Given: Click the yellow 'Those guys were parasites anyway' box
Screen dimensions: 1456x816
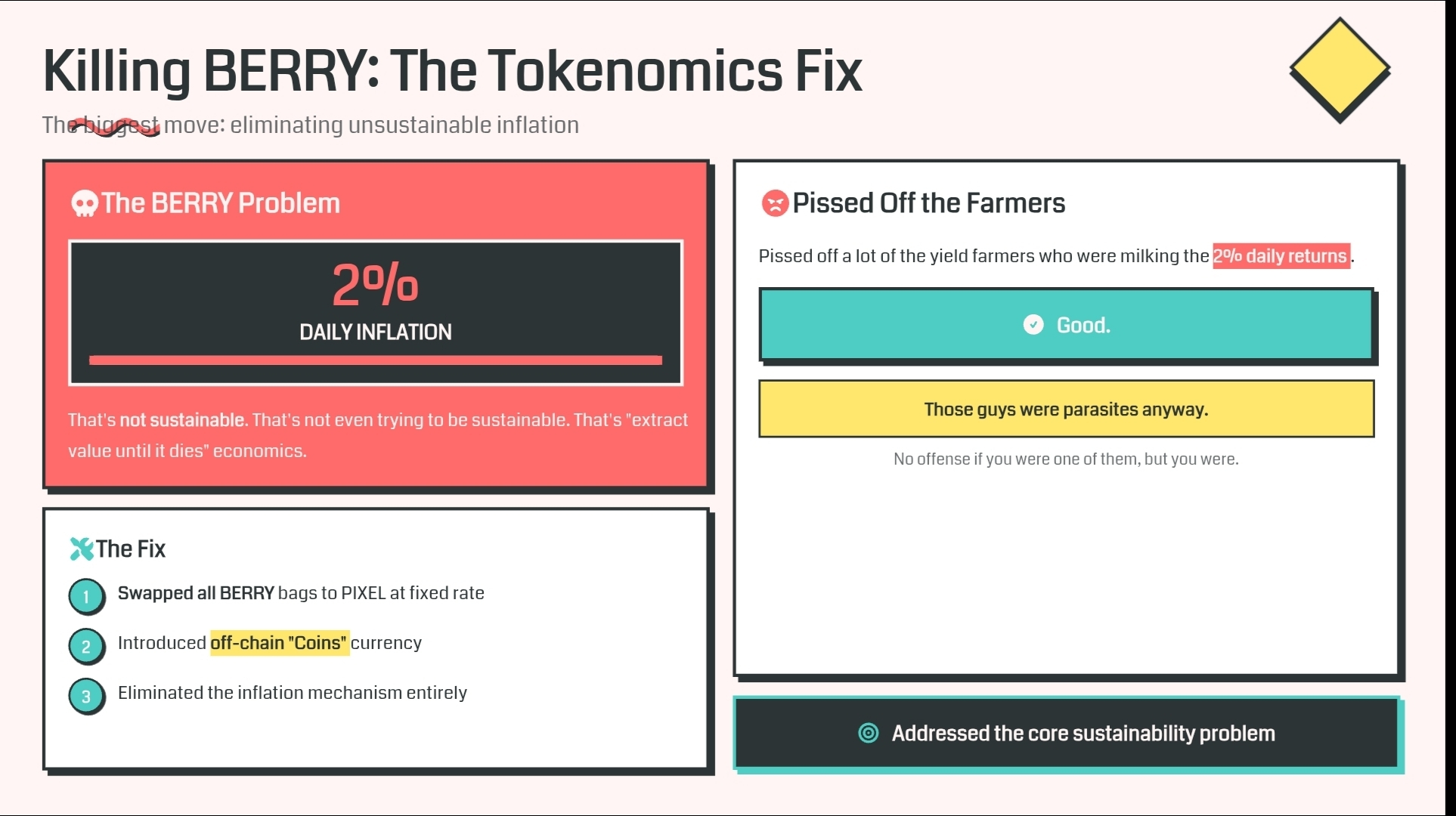Looking at the screenshot, I should tap(1066, 409).
